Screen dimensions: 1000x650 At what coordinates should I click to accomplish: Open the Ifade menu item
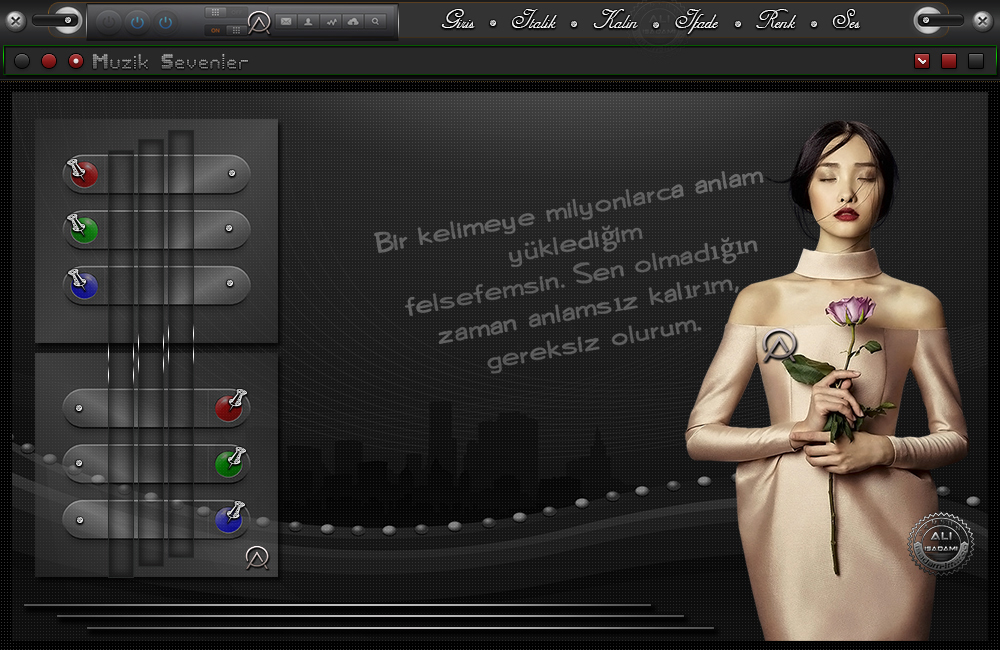point(696,21)
